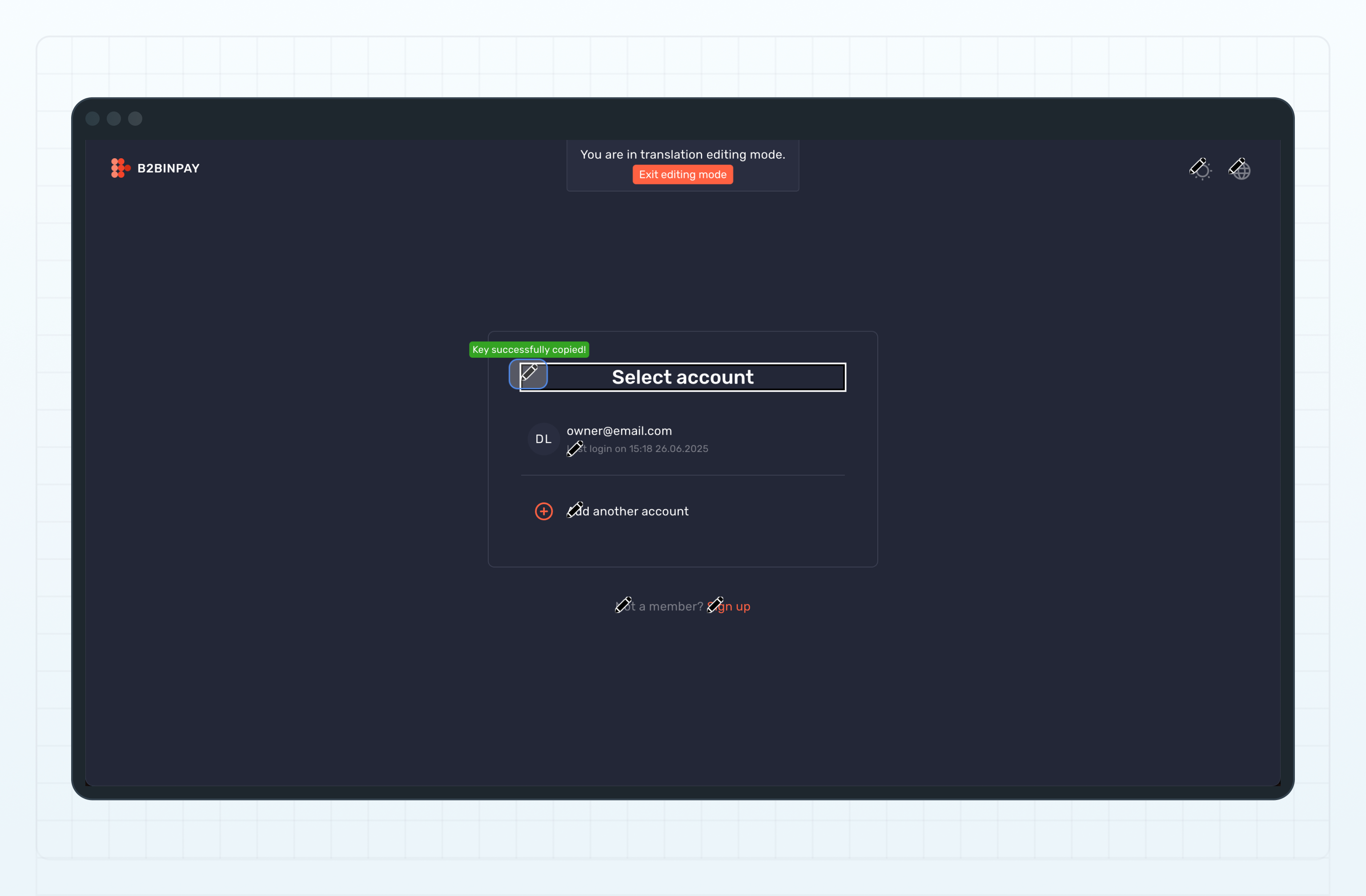The height and width of the screenshot is (896, 1366).
Task: Toggle the light/dark theme sun icon
Action: [1204, 172]
